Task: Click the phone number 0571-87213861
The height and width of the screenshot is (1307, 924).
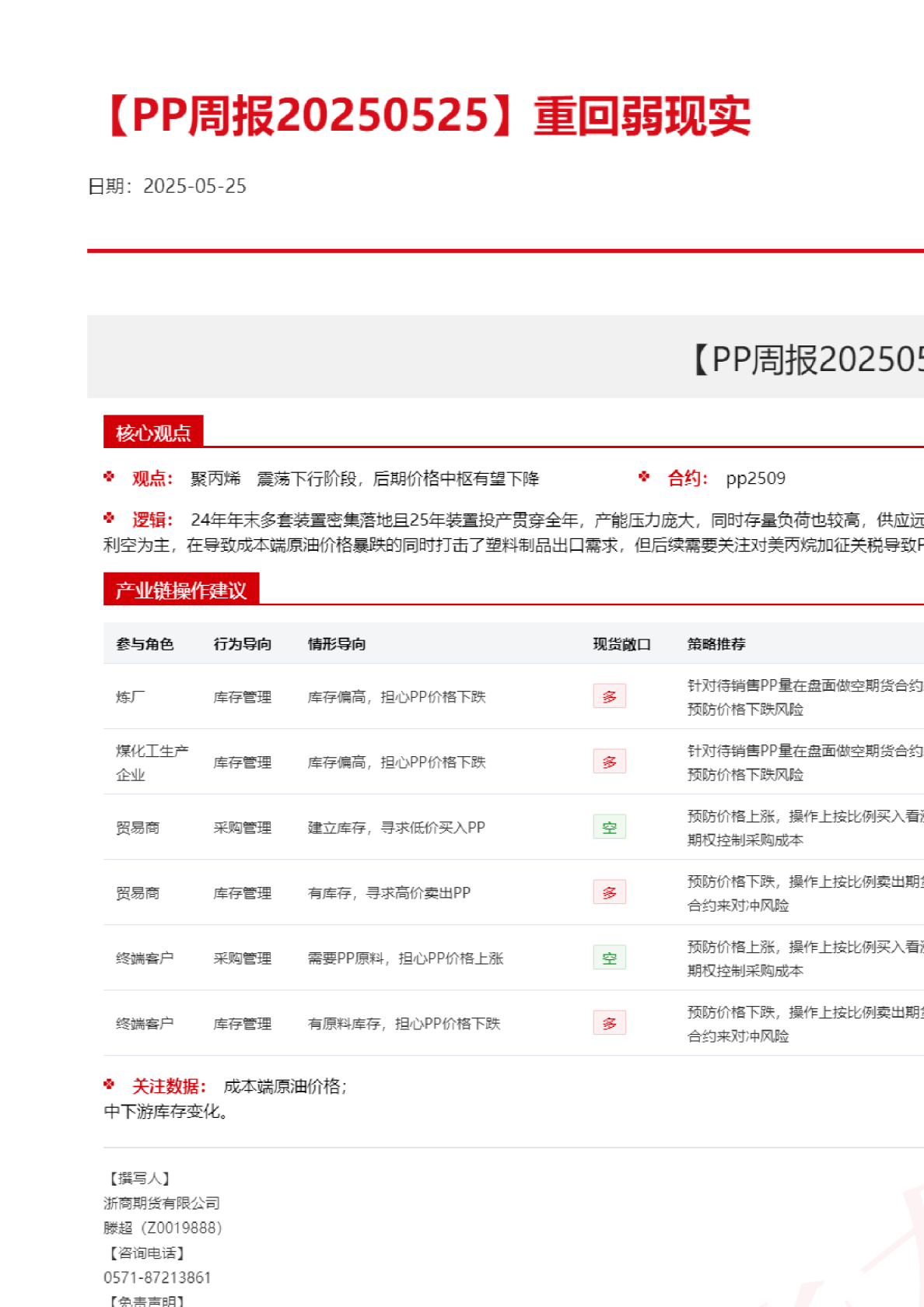Action: (x=157, y=1277)
